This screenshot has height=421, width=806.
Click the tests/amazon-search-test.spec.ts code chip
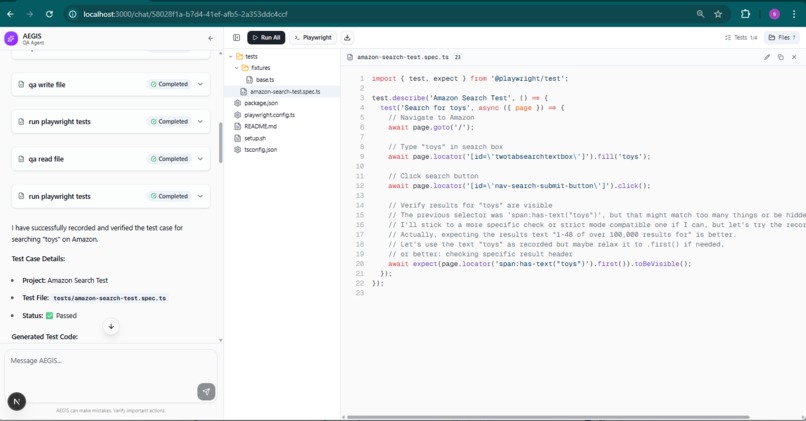109,298
